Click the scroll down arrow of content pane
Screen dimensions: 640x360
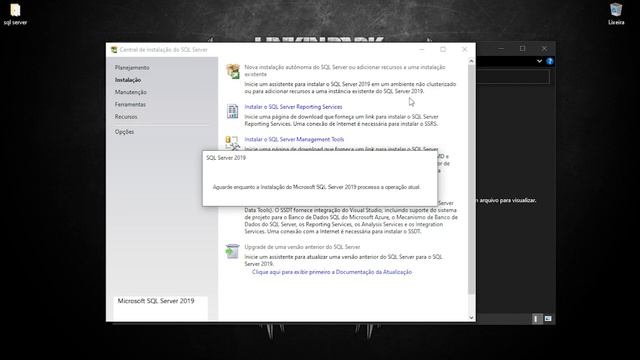click(x=471, y=318)
